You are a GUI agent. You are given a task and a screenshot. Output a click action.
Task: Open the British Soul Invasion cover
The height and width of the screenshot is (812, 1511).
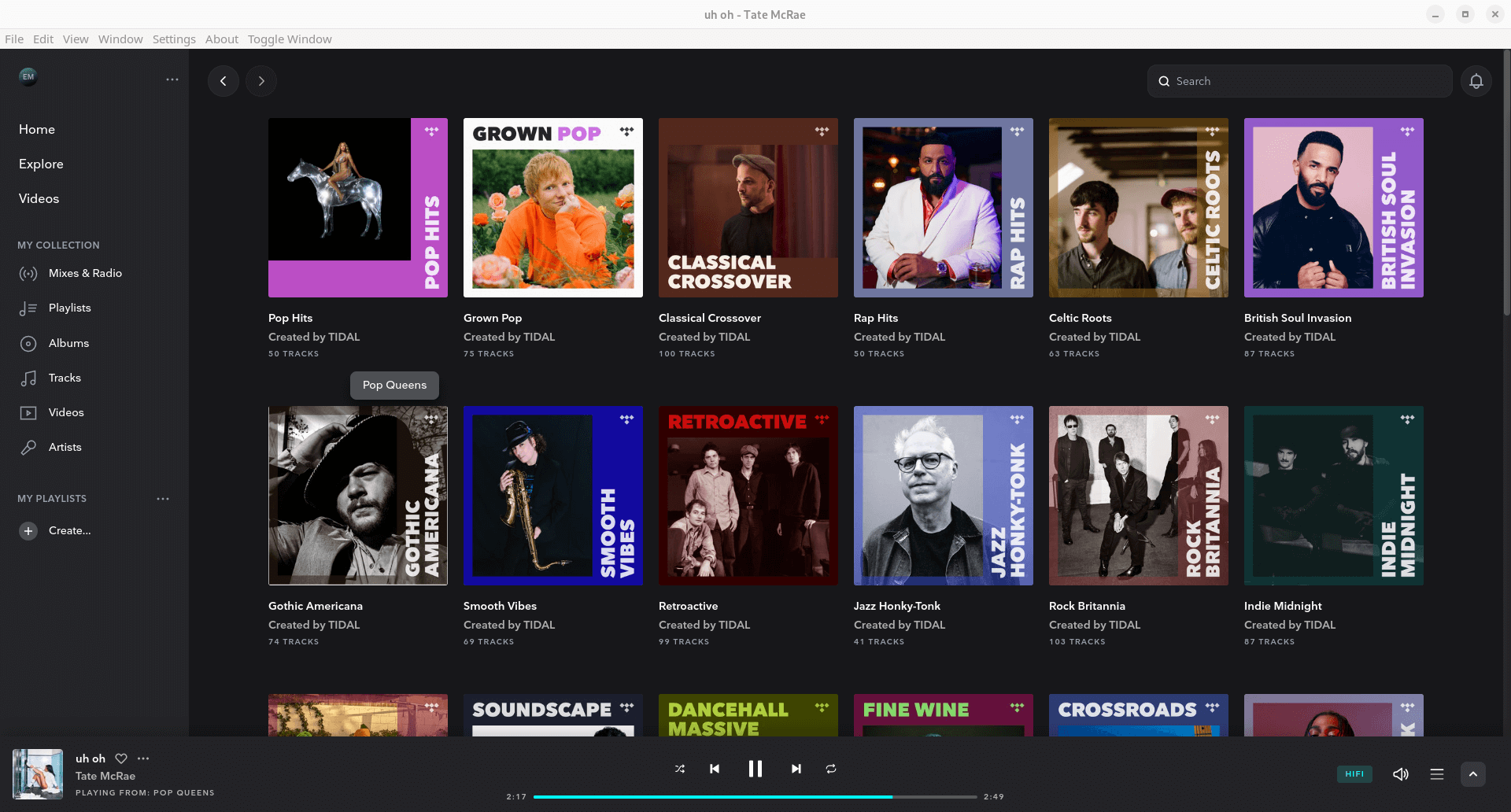[1334, 208]
